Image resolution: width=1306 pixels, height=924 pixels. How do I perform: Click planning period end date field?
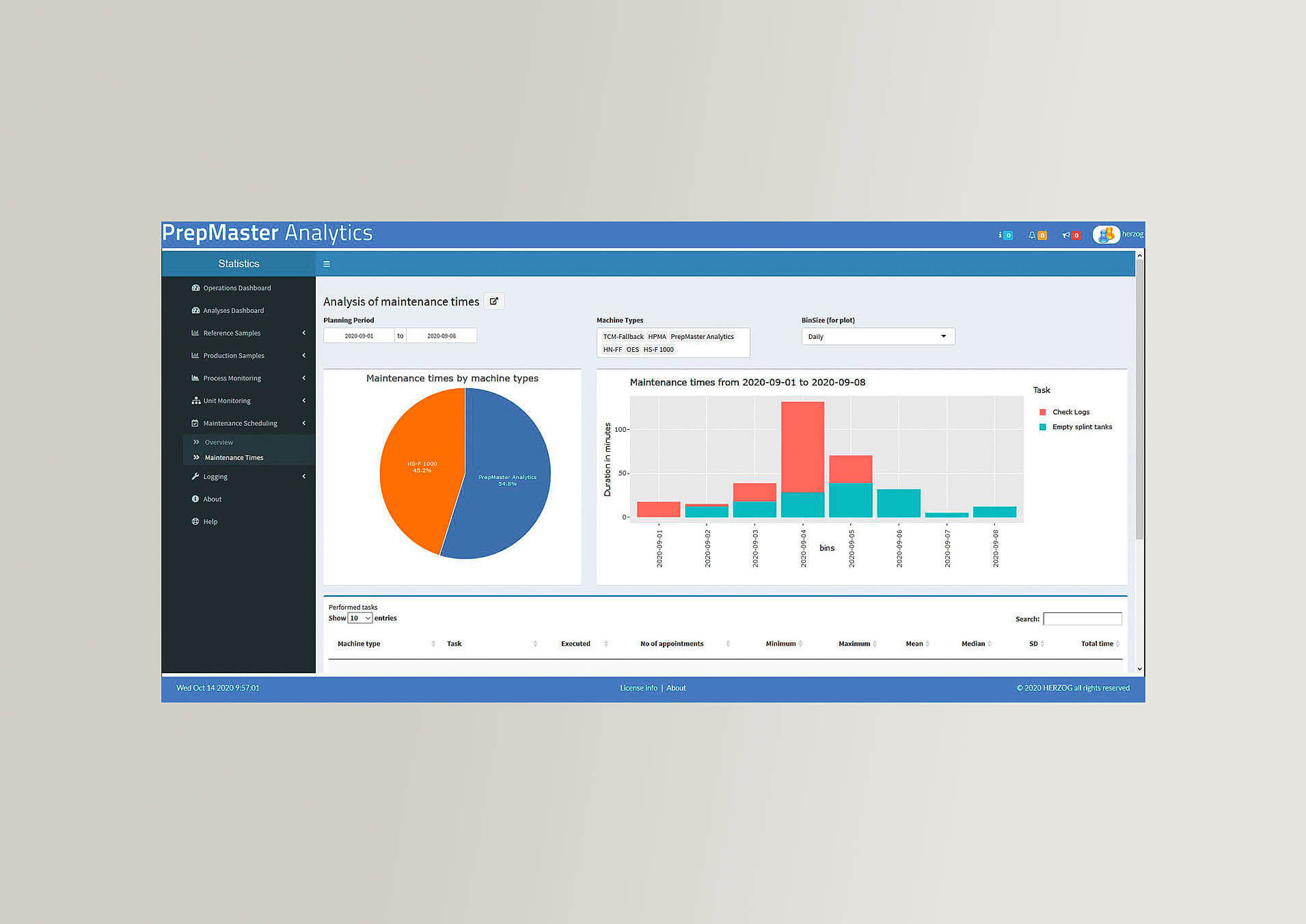[441, 336]
